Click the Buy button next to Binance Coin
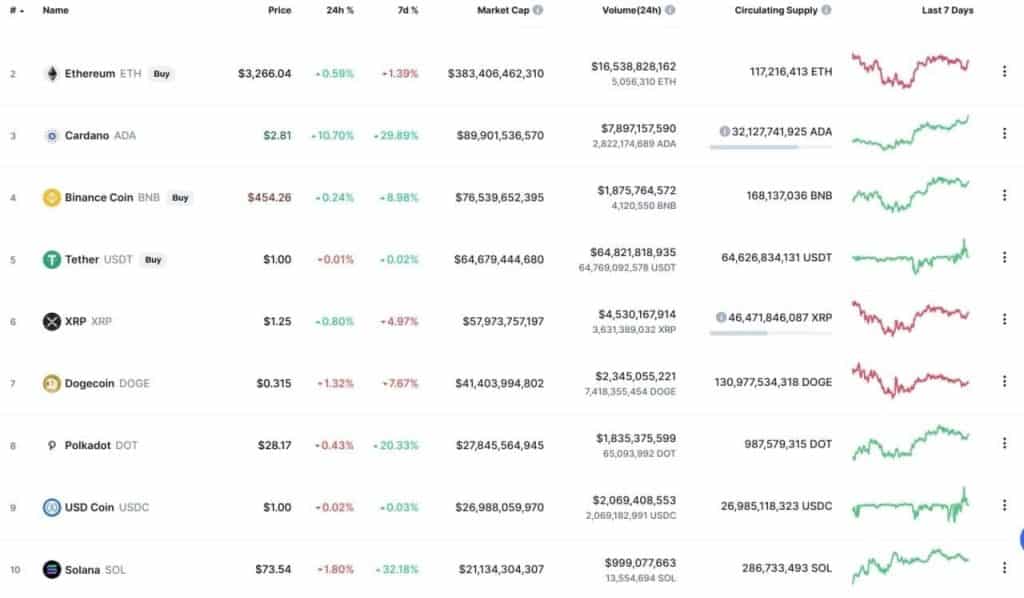 pos(180,198)
